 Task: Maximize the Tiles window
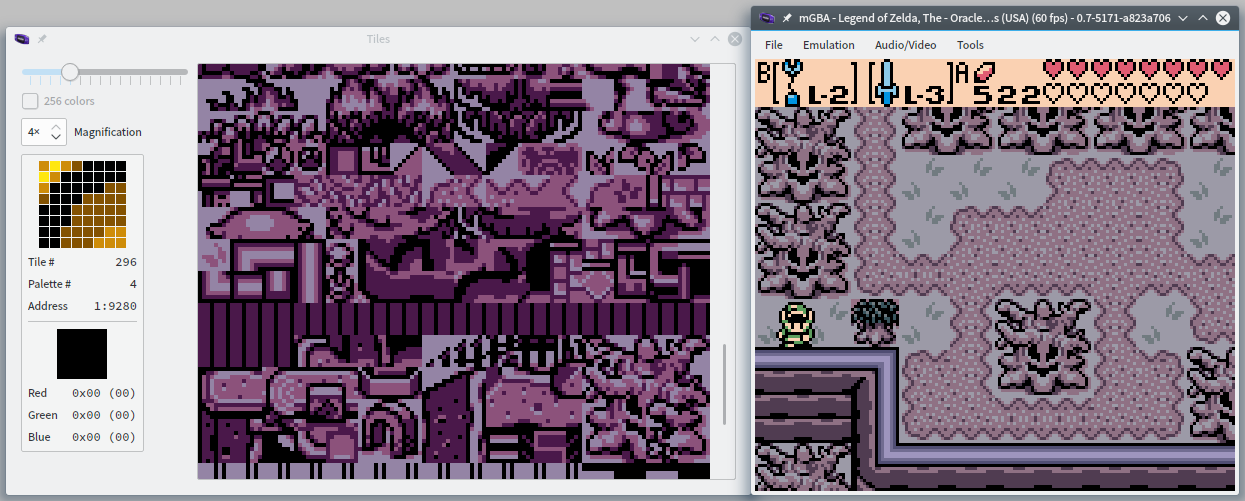[715, 39]
